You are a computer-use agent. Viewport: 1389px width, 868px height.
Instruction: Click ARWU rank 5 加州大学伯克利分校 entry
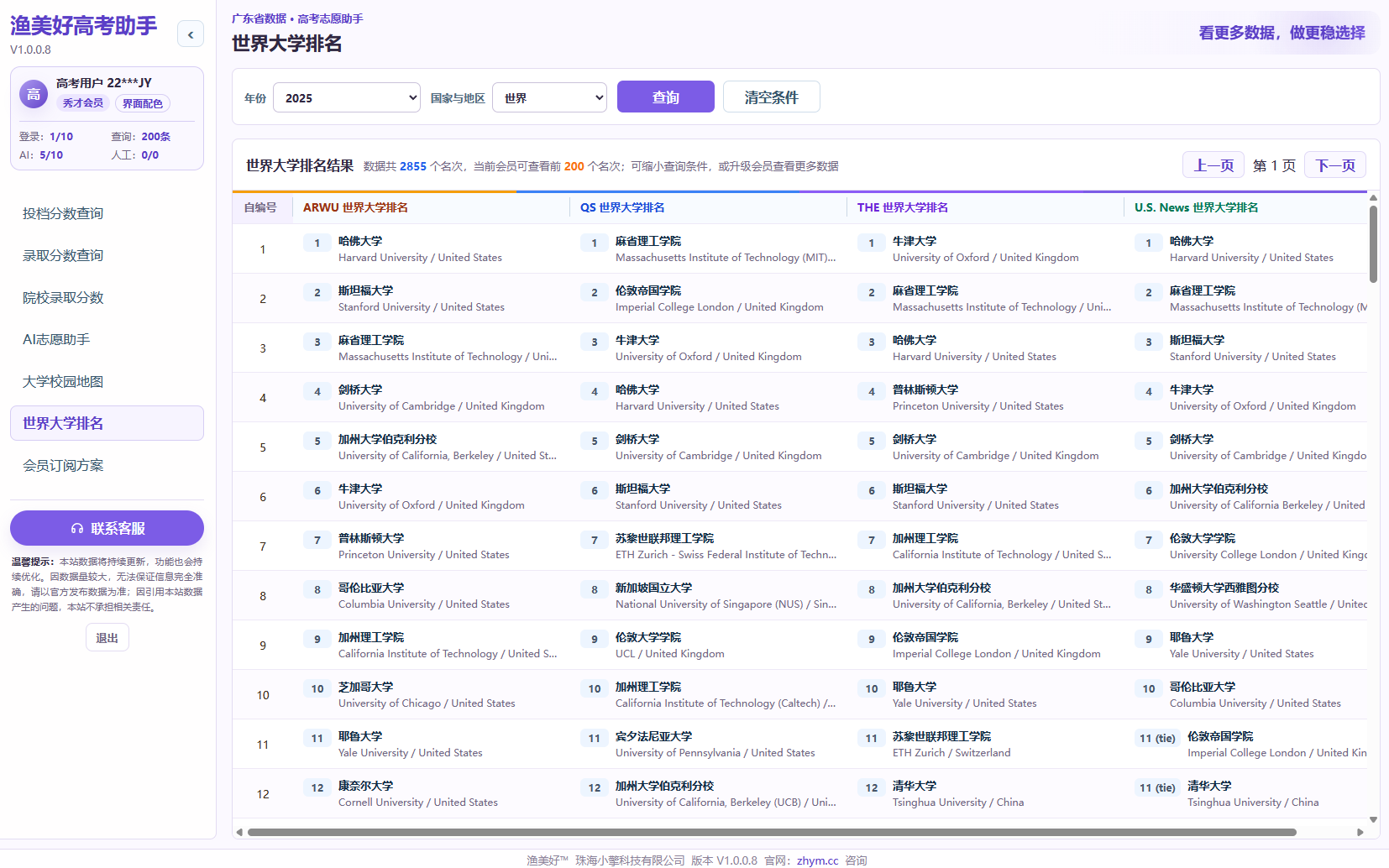point(430,447)
